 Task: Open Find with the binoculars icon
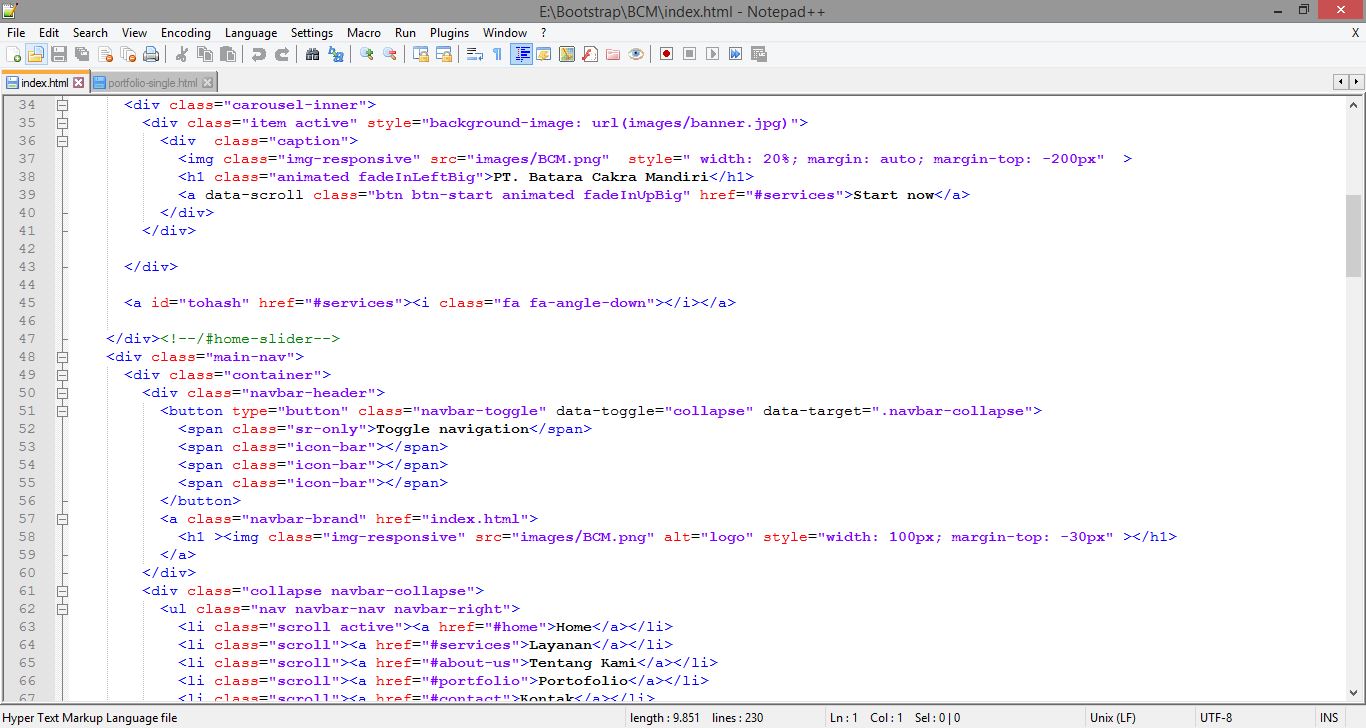tap(312, 54)
